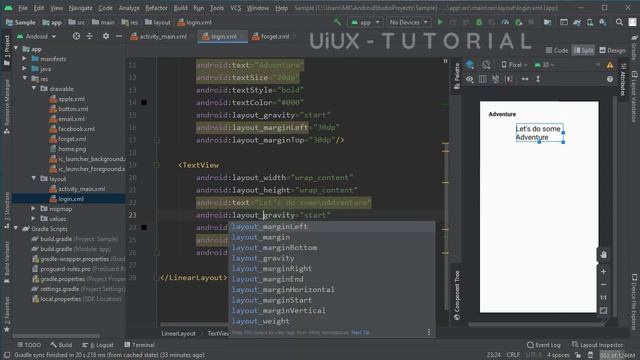Toggle view options eye icon in design toolbar
Image resolution: width=640 pixels, height=360 pixels.
[470, 79]
